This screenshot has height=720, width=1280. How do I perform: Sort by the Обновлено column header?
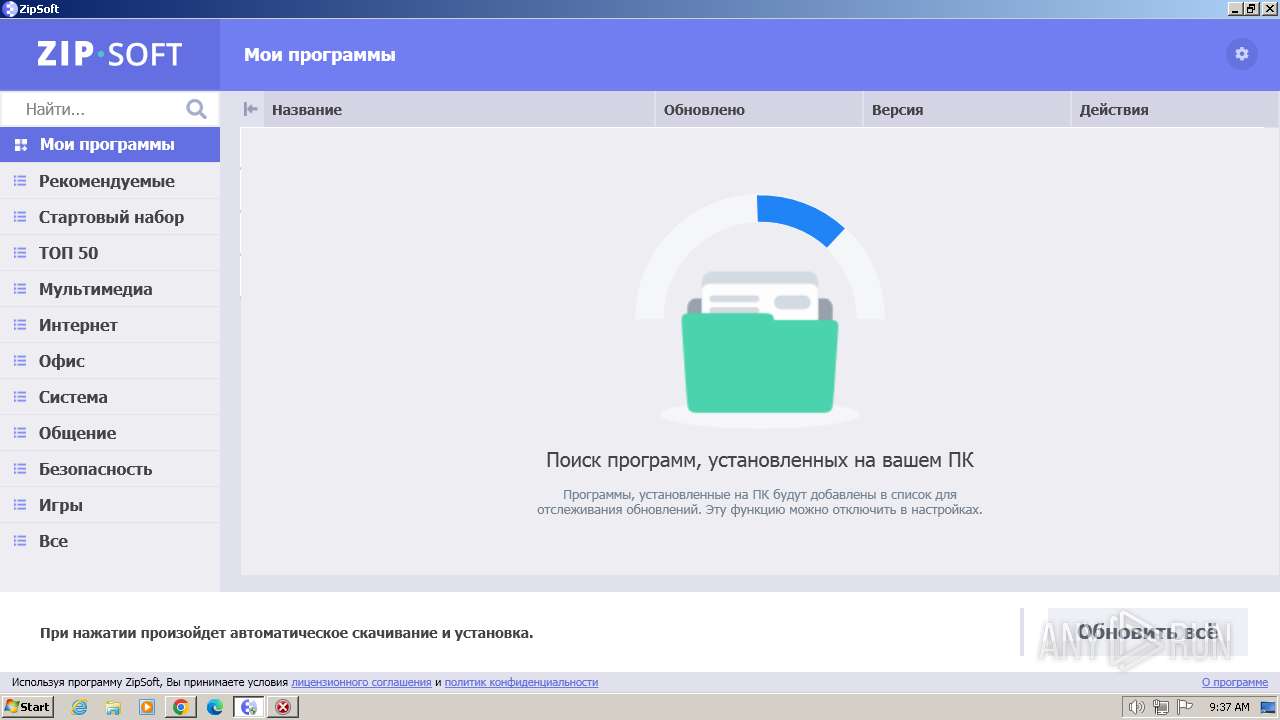(x=759, y=110)
